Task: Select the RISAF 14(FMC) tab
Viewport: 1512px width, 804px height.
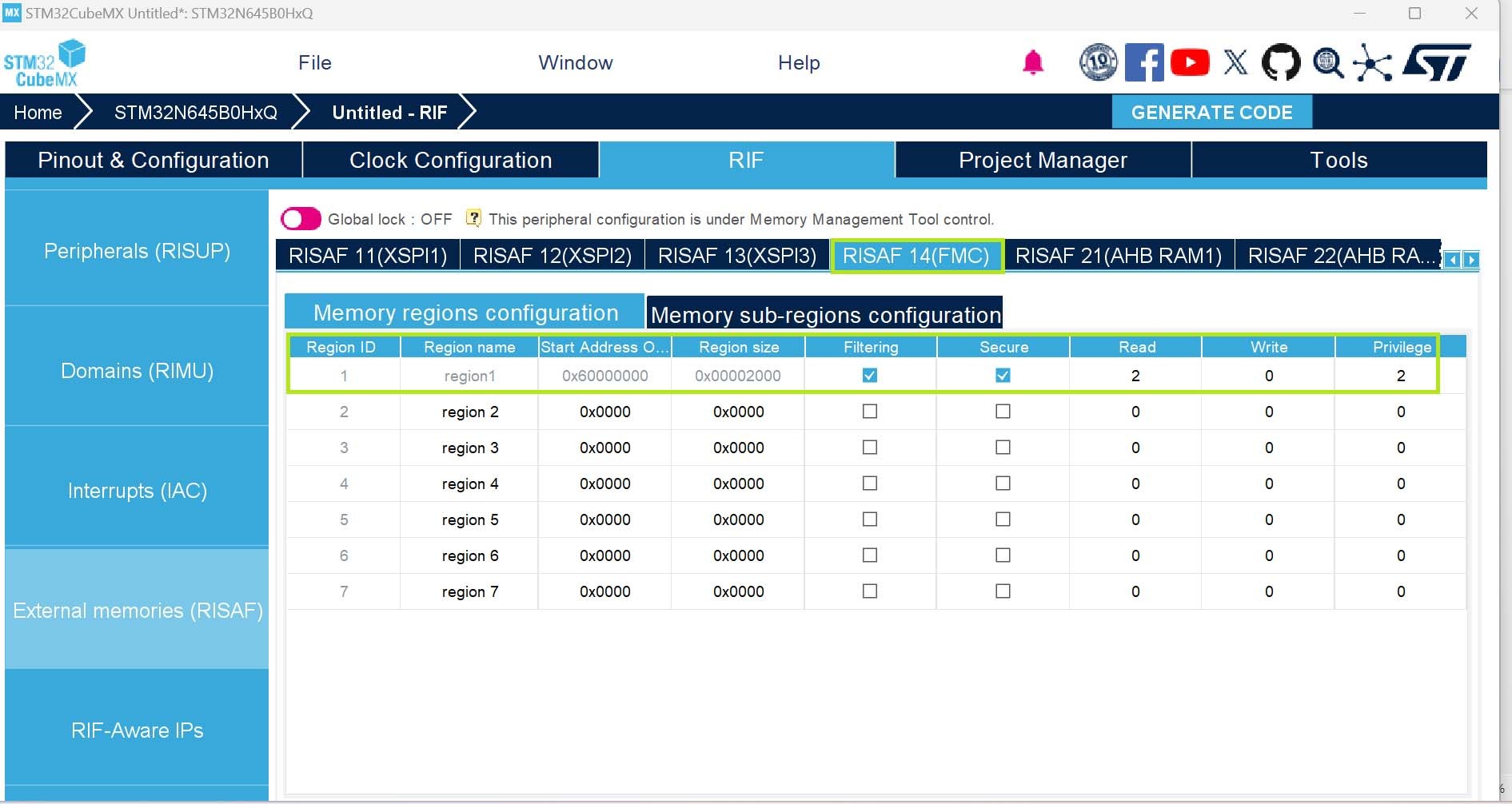Action: 916,256
